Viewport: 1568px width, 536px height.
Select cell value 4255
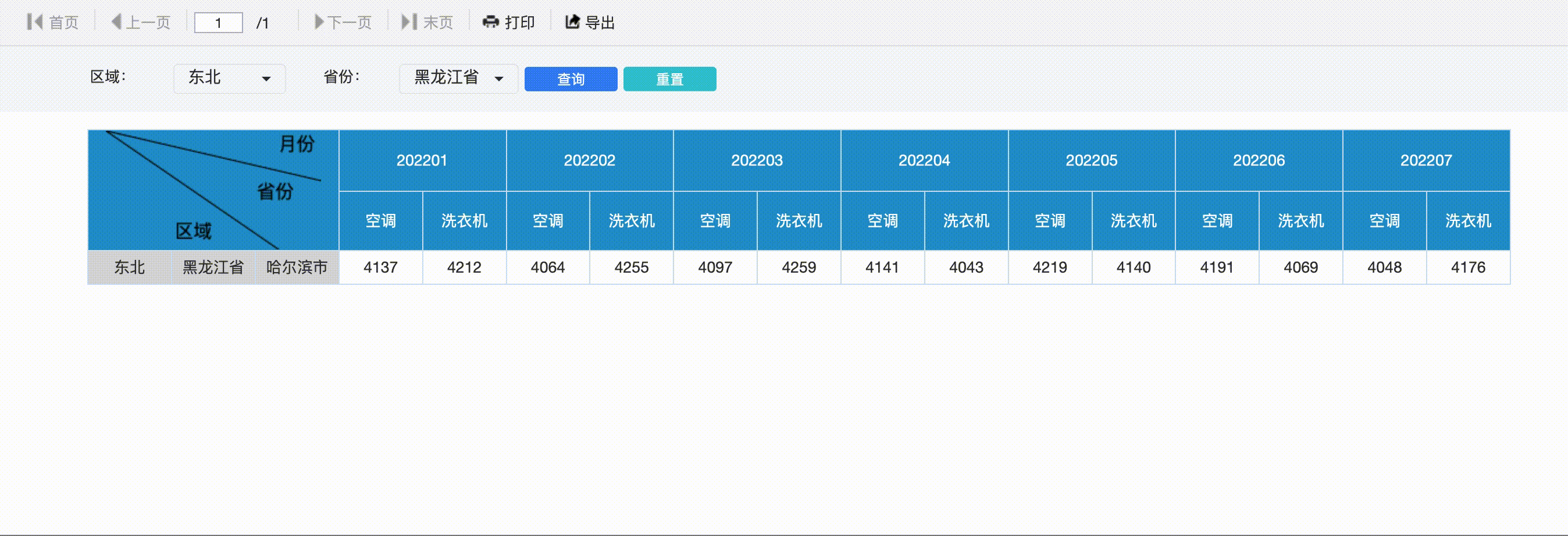click(x=631, y=267)
